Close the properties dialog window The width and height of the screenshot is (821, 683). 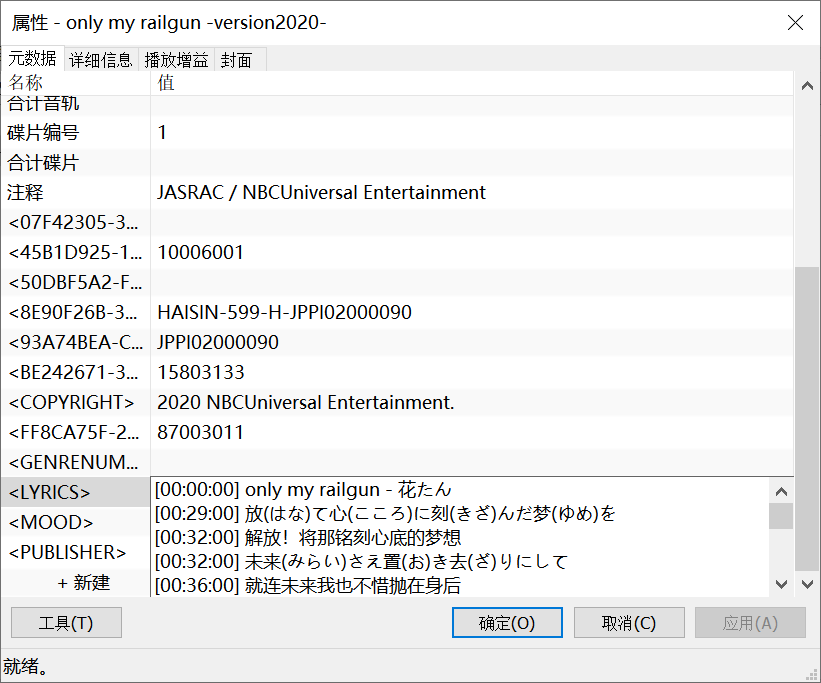click(795, 23)
